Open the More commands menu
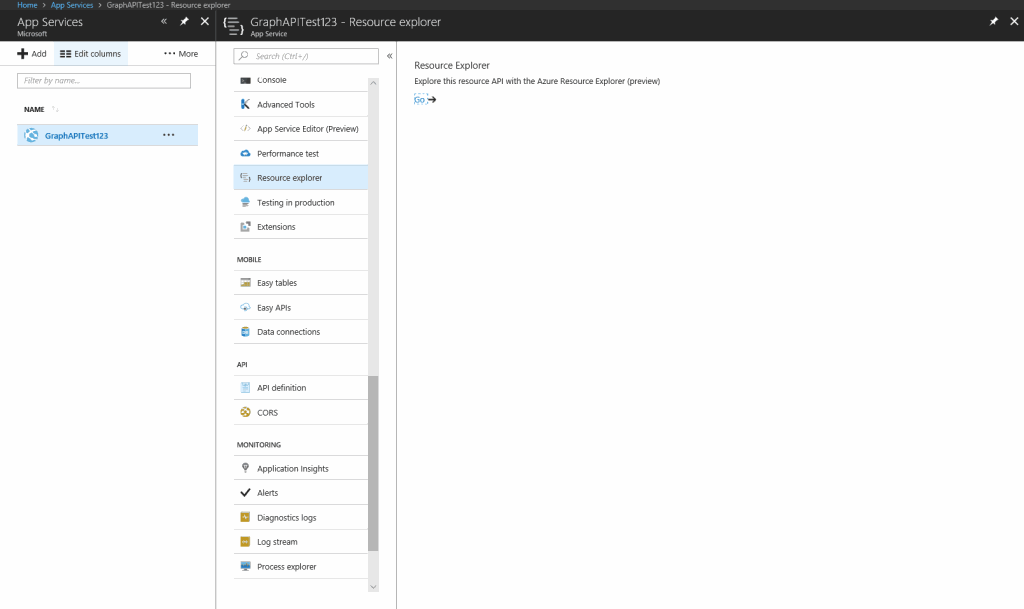 point(181,54)
